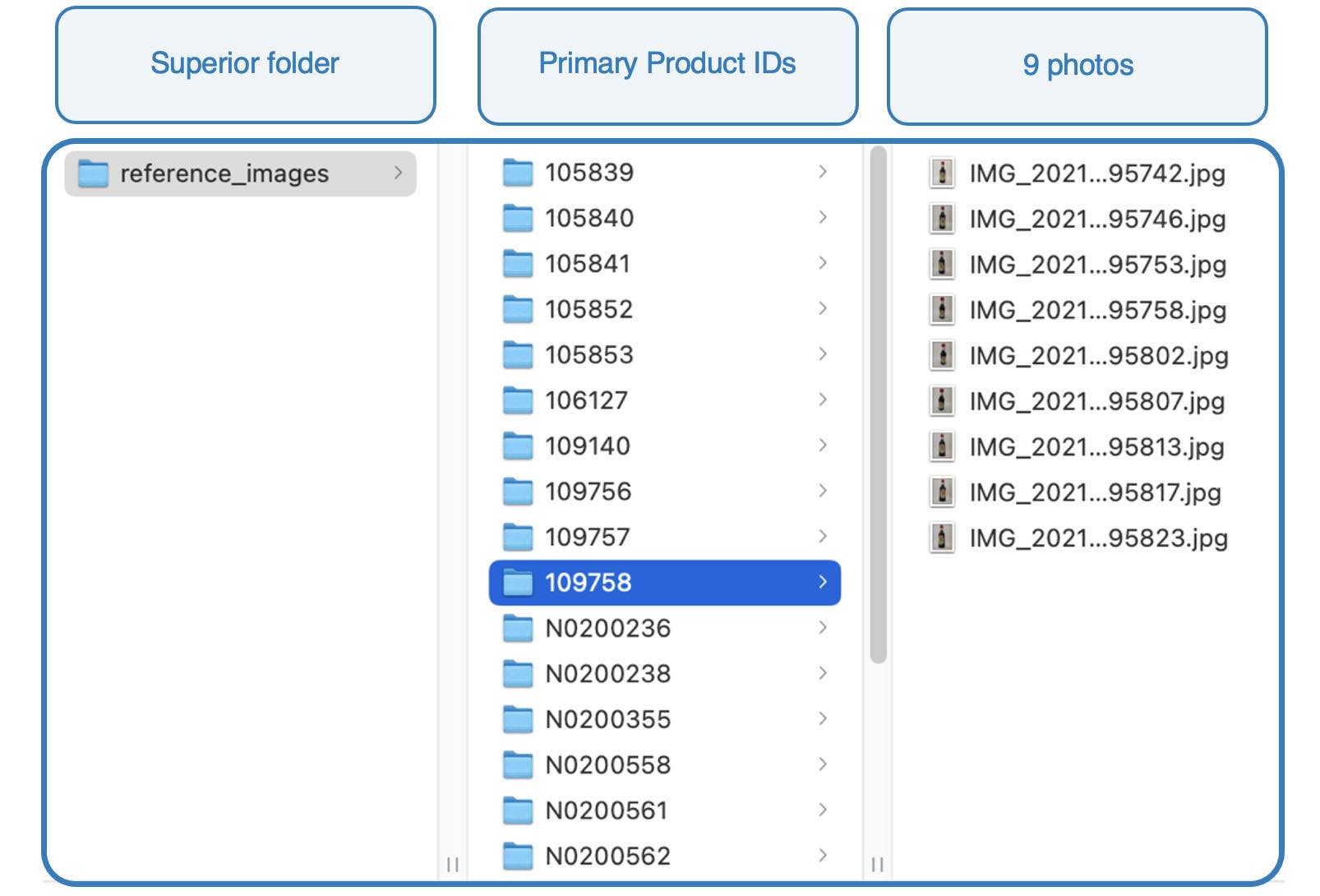The image size is (1320, 896).
Task: Click the text IMG_2021...95758.jpg
Action: coord(1097,311)
